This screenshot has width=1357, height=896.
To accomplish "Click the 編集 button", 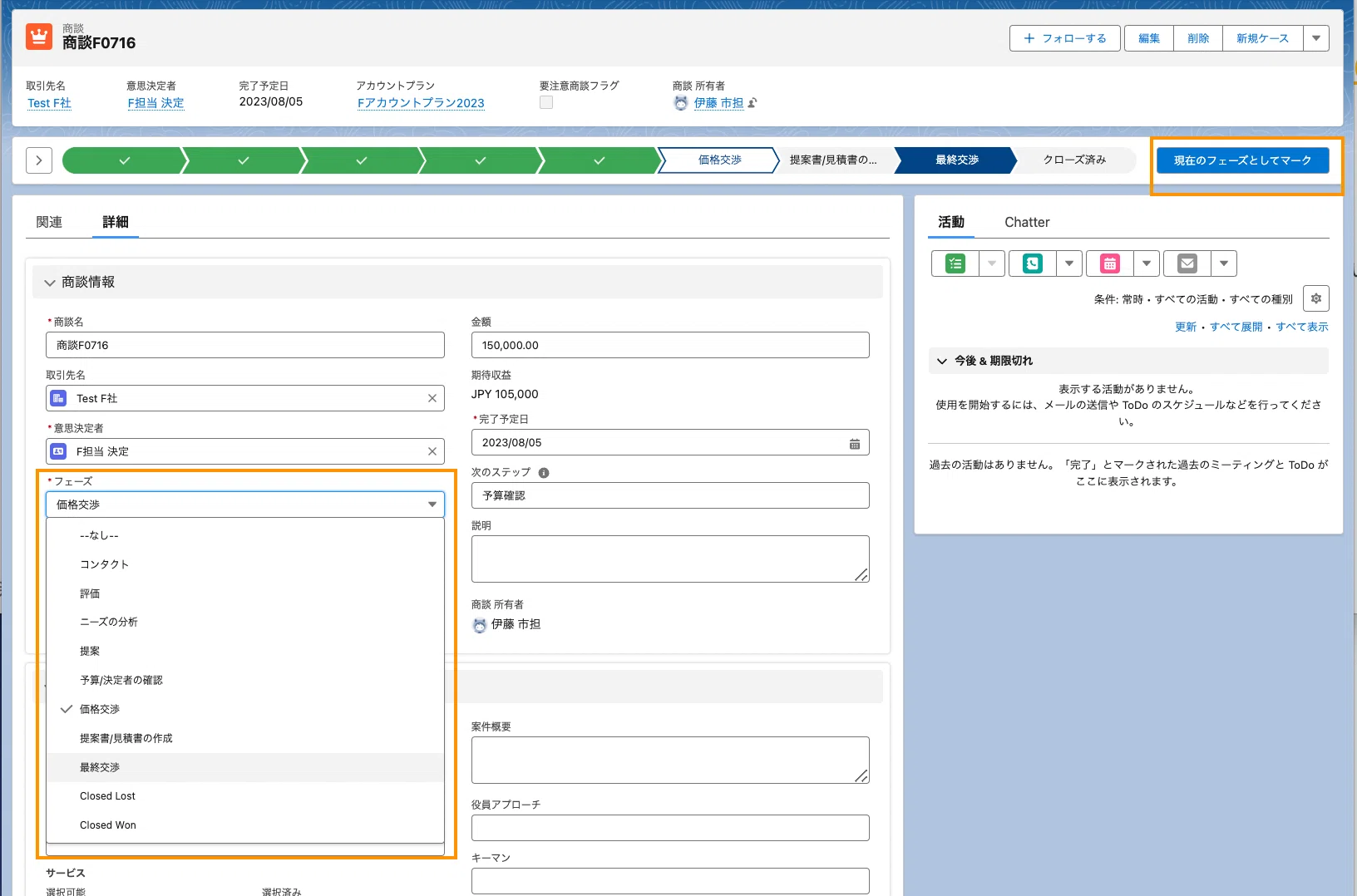I will coord(1149,38).
